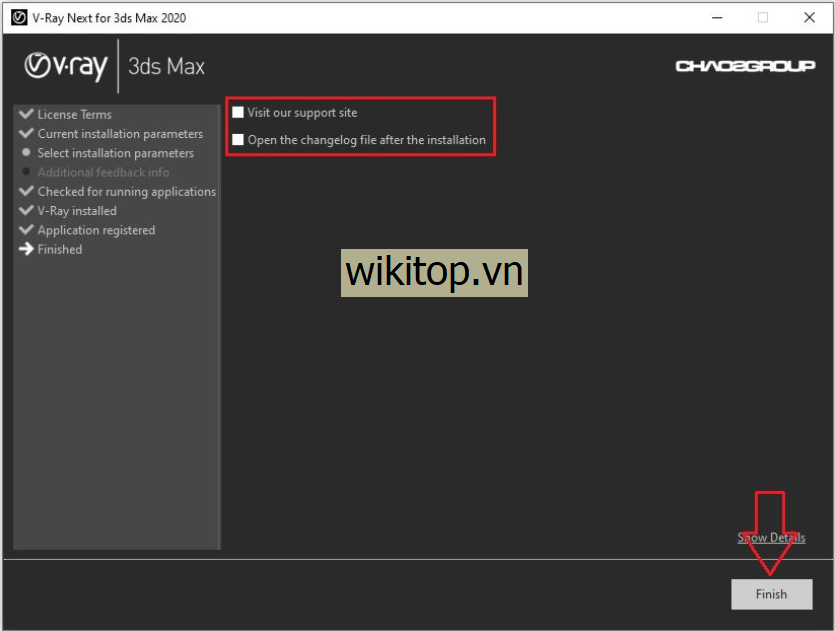Click the Select installation parameters bullet
The width and height of the screenshot is (835, 631).
(26, 153)
